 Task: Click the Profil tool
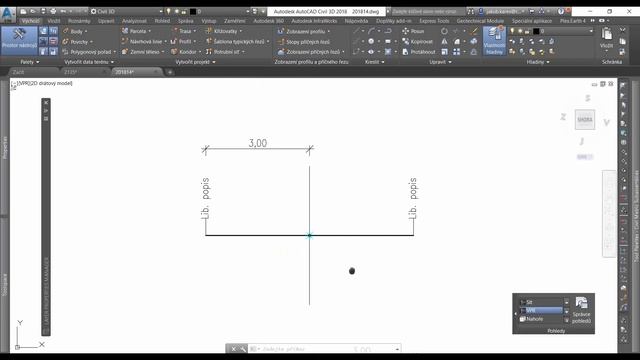[x=183, y=42]
